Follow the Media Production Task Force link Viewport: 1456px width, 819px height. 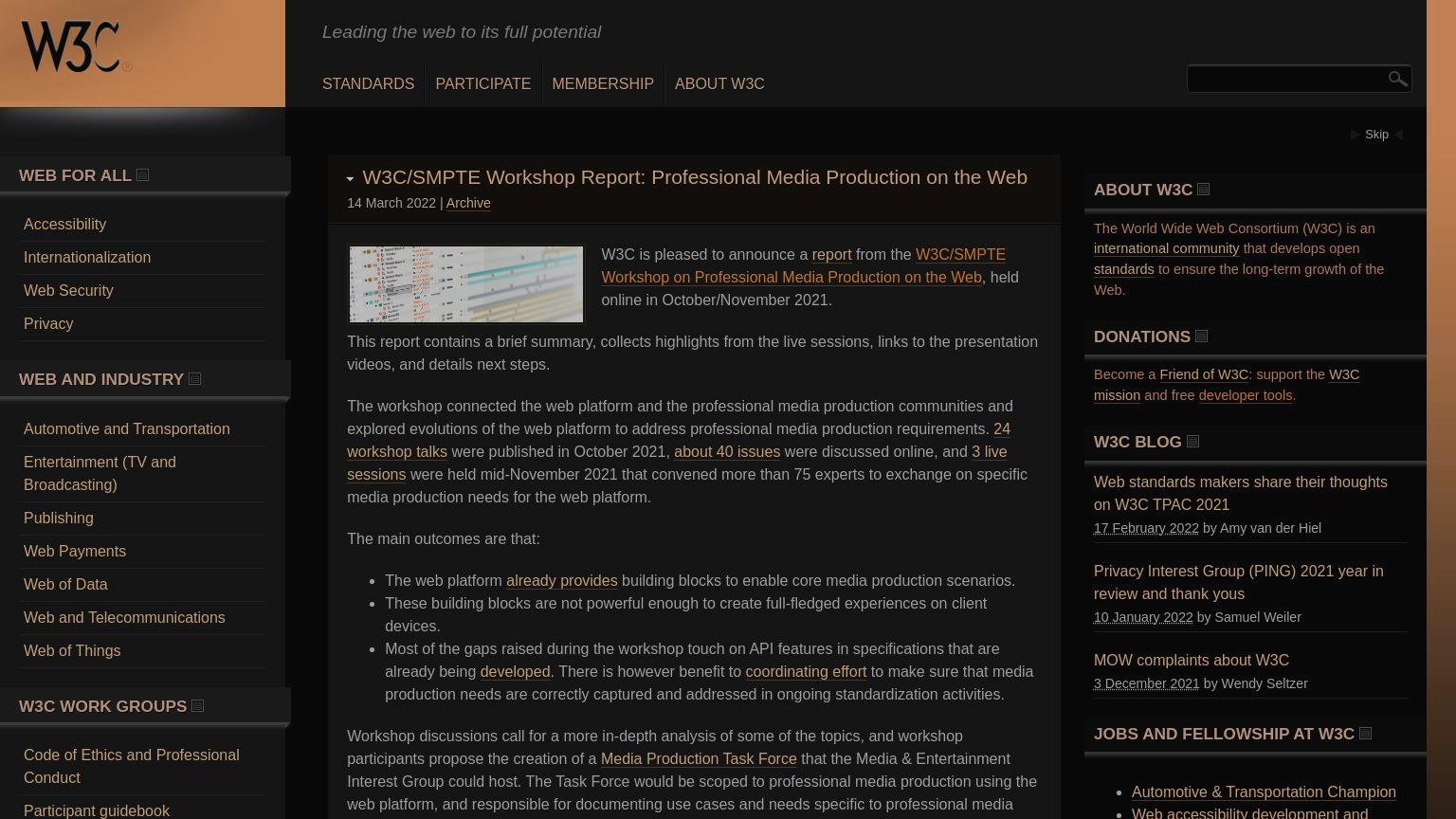point(699,759)
